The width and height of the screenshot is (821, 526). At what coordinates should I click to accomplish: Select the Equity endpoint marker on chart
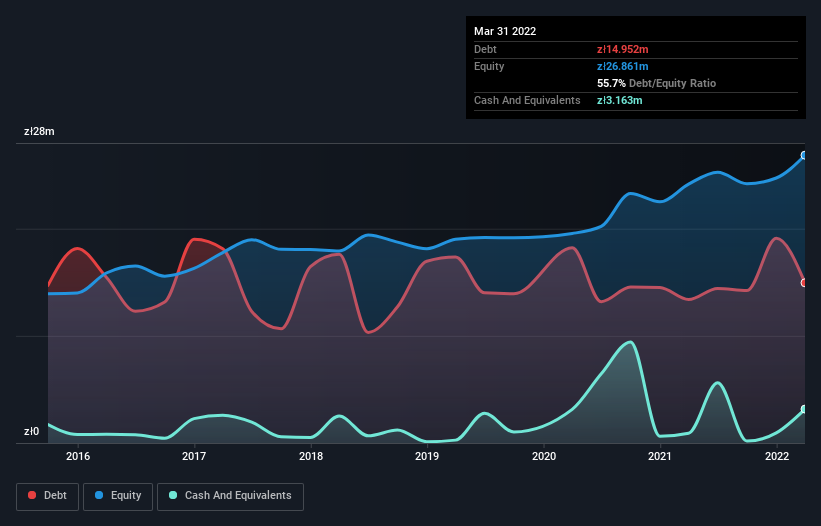tap(804, 155)
